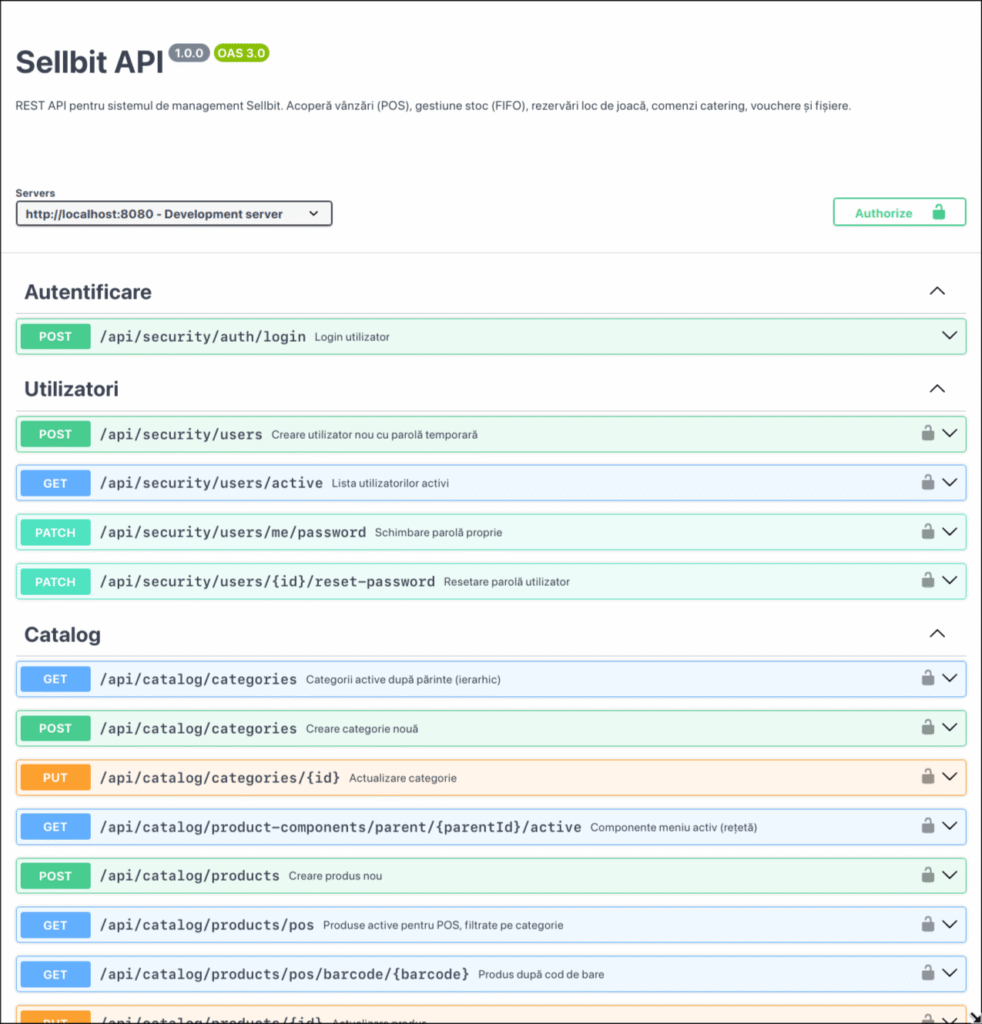Viewport: 982px width, 1024px height.
Task: Collapse the Utilizatori section chevron
Action: (x=937, y=389)
